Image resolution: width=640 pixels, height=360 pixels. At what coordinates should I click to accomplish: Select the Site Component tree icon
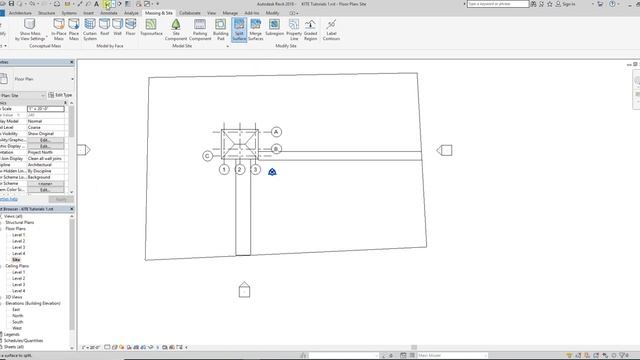click(176, 24)
